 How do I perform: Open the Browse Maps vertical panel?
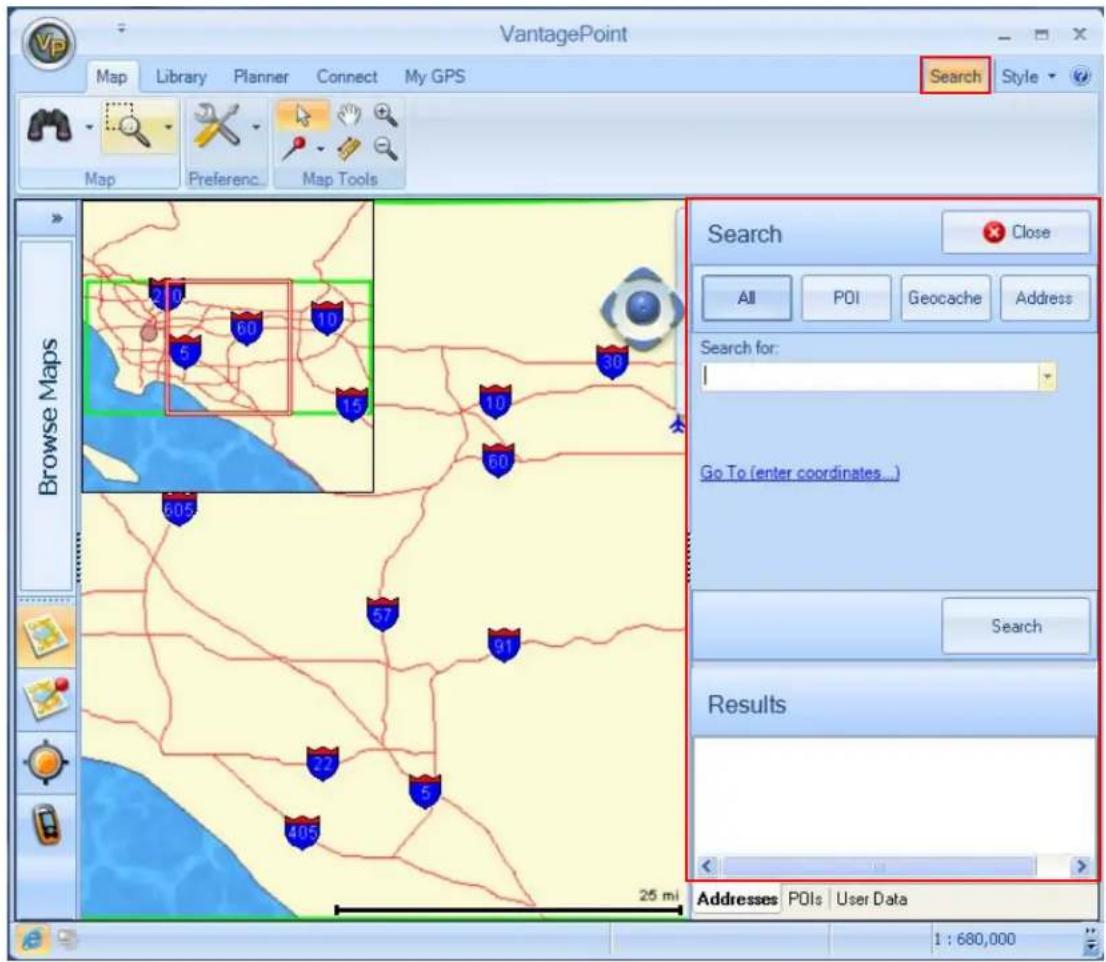click(47, 415)
